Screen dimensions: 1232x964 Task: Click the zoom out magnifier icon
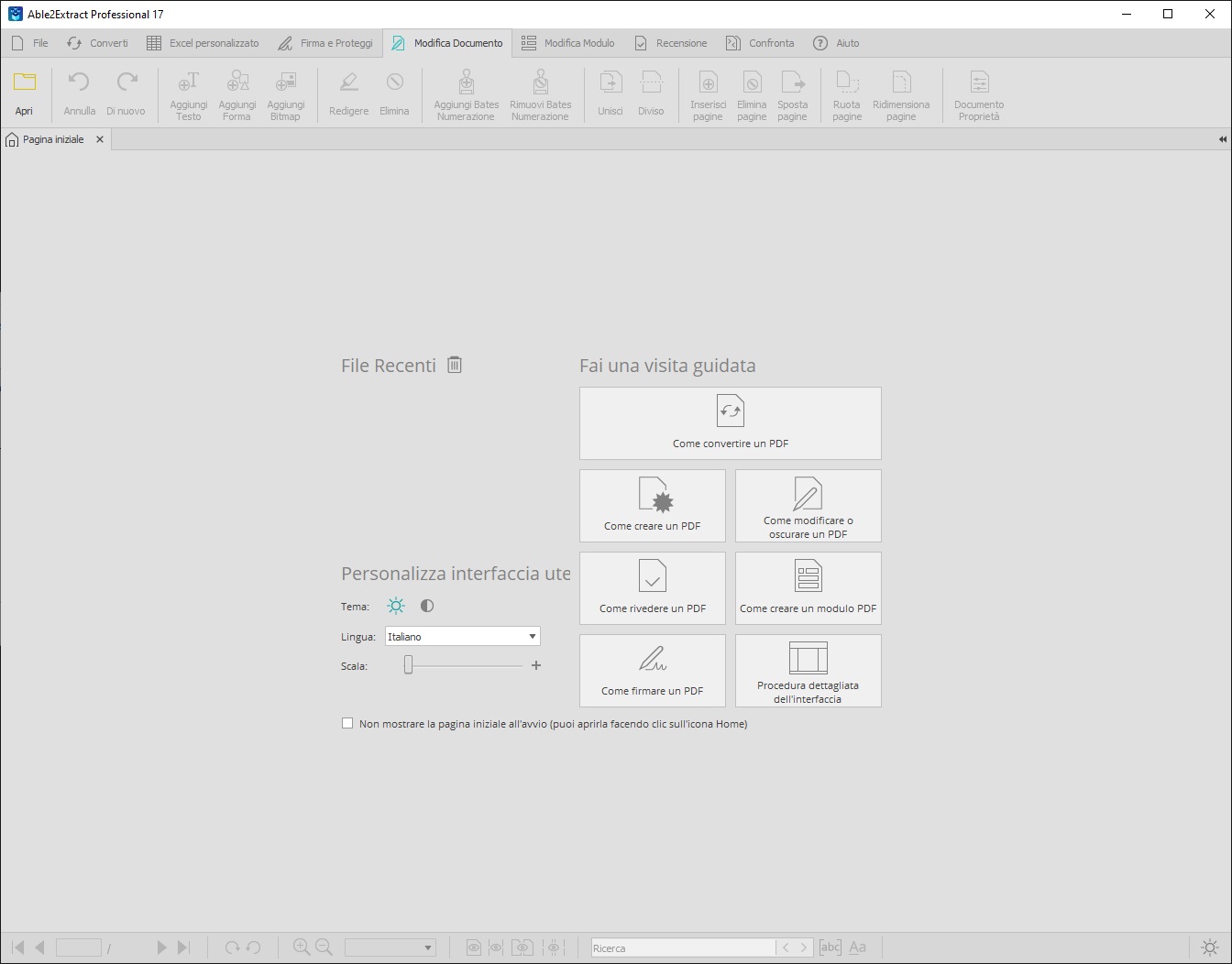pyautogui.click(x=324, y=948)
